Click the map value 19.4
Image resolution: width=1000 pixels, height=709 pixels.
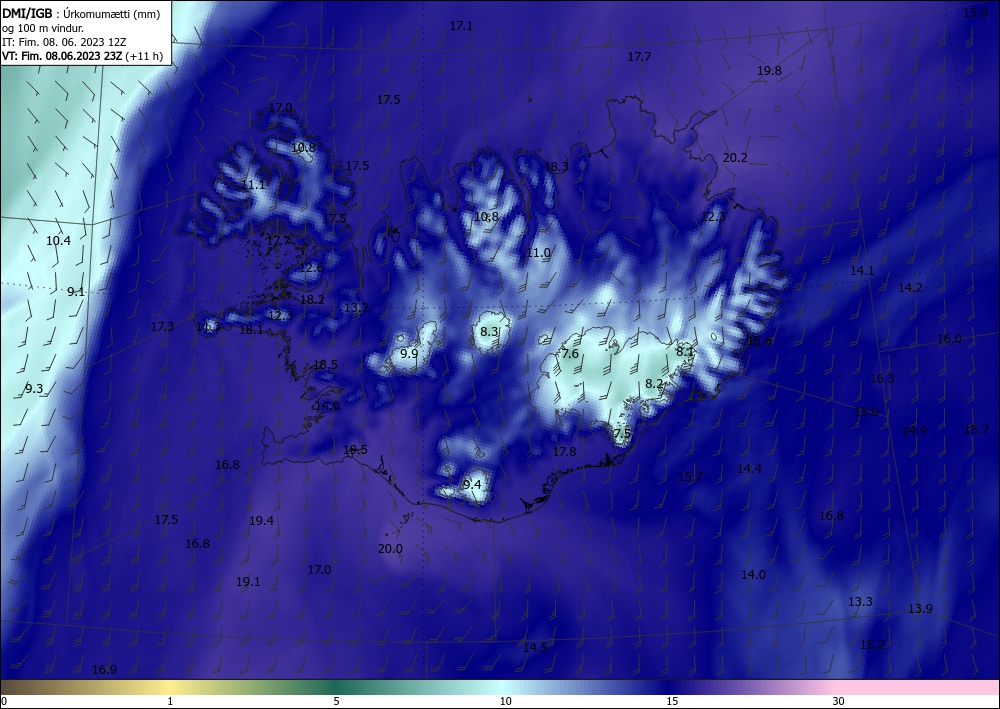point(261,522)
